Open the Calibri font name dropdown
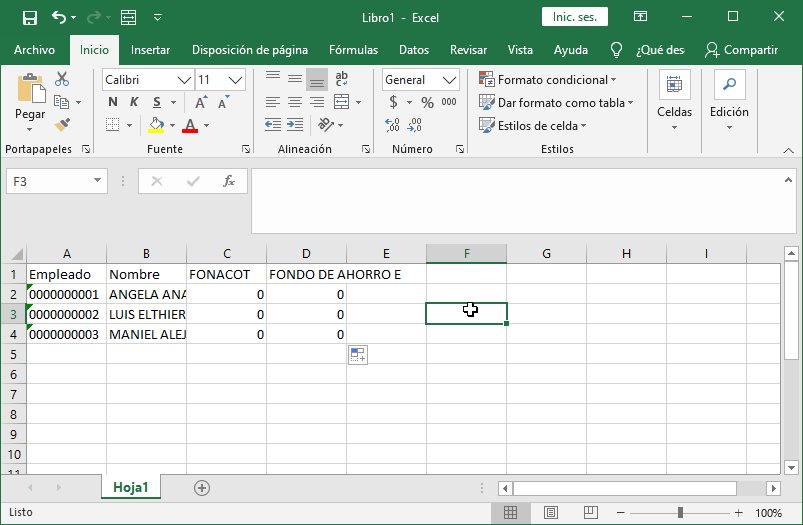The image size is (803, 525). click(x=184, y=80)
